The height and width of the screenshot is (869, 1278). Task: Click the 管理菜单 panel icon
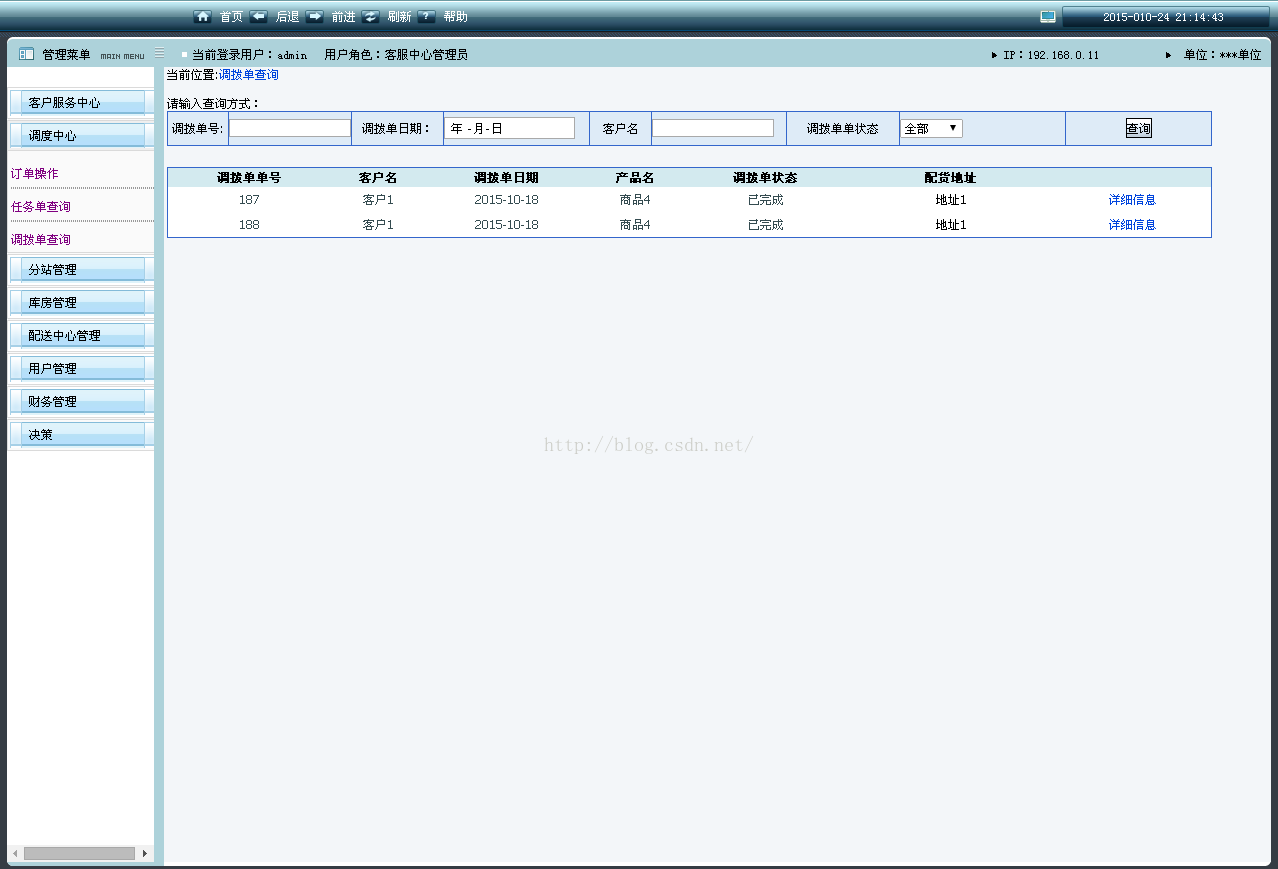pos(27,54)
